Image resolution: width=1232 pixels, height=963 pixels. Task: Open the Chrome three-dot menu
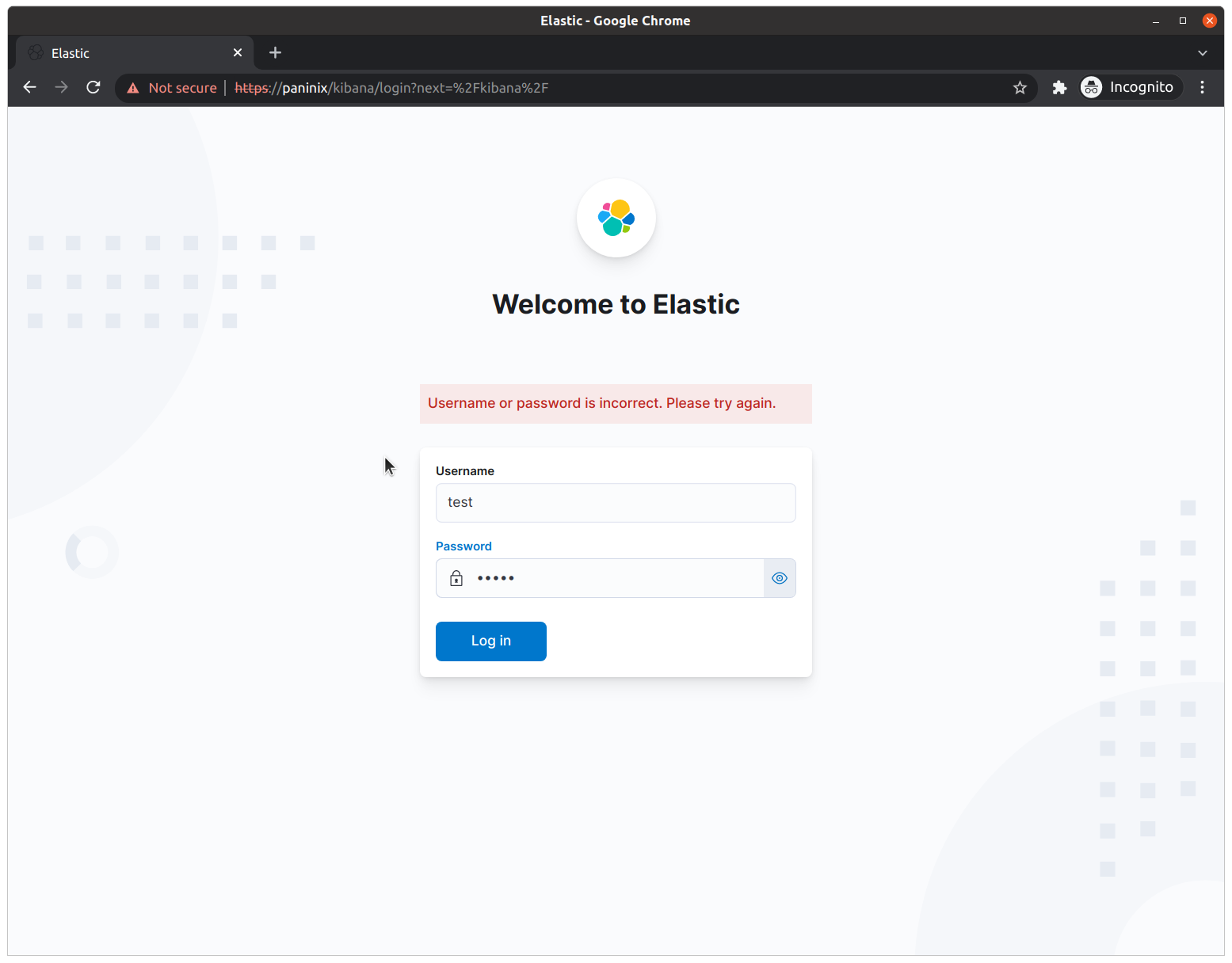[x=1202, y=87]
